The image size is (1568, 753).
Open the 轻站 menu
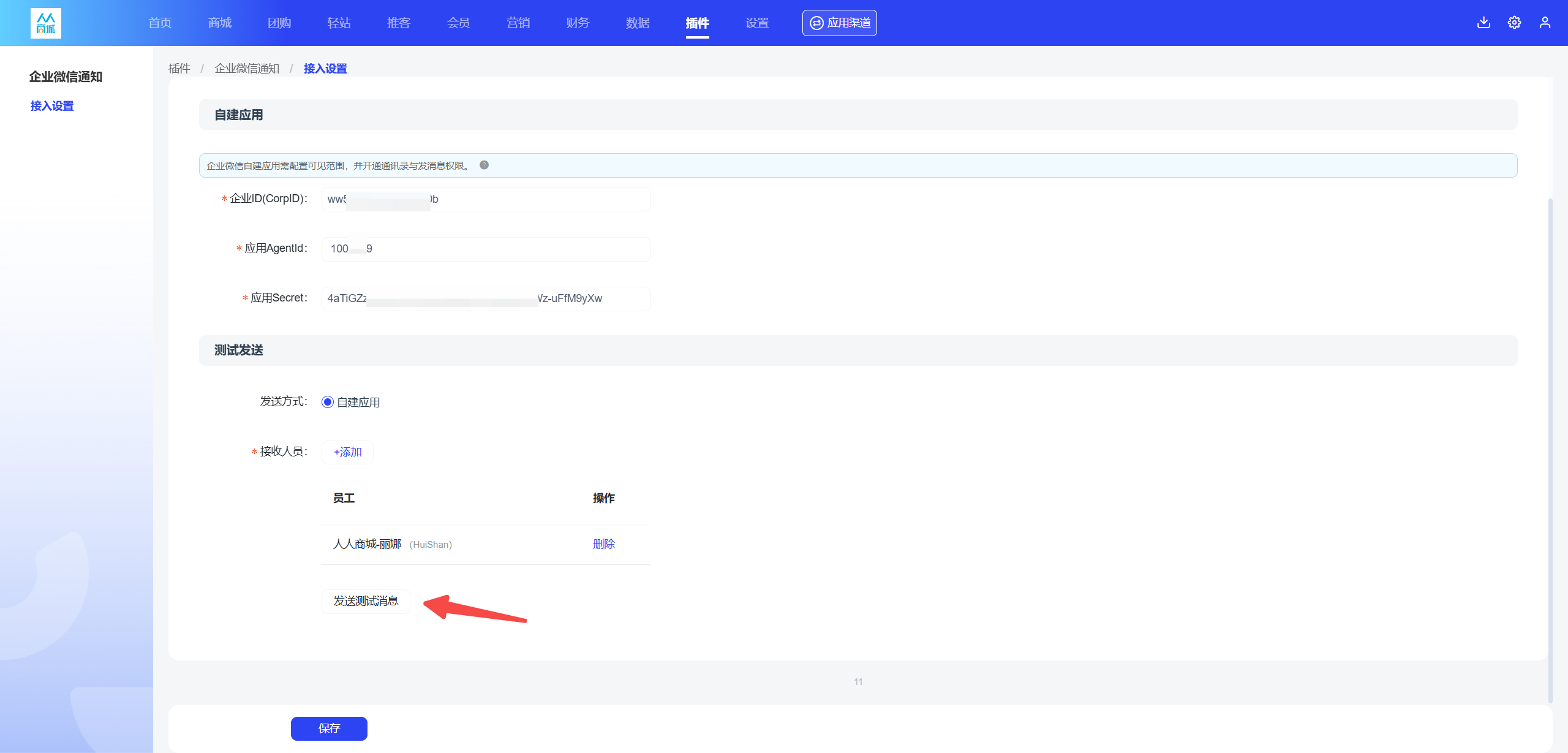coord(339,23)
